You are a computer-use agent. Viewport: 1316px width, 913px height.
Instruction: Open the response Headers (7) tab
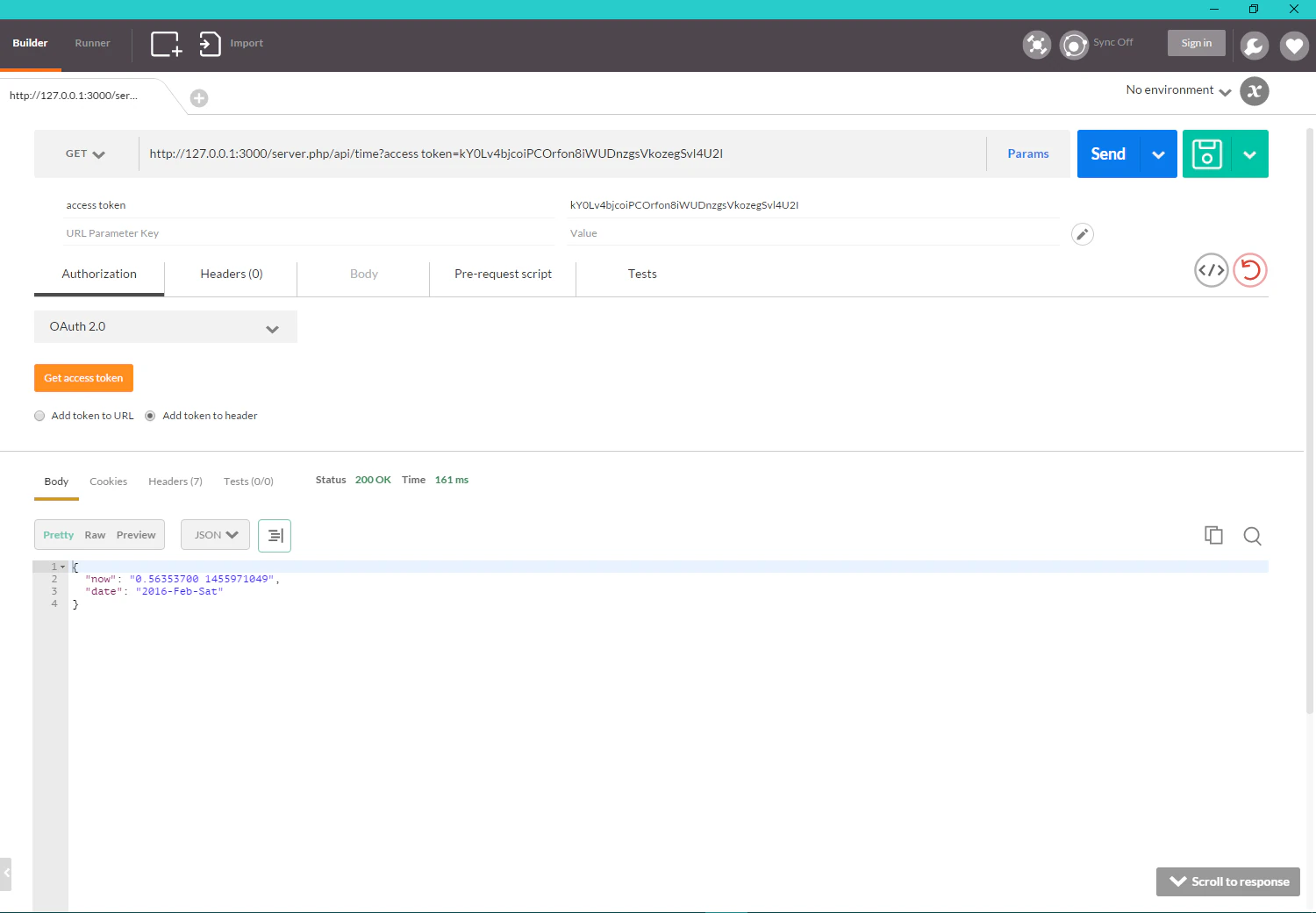coord(175,481)
